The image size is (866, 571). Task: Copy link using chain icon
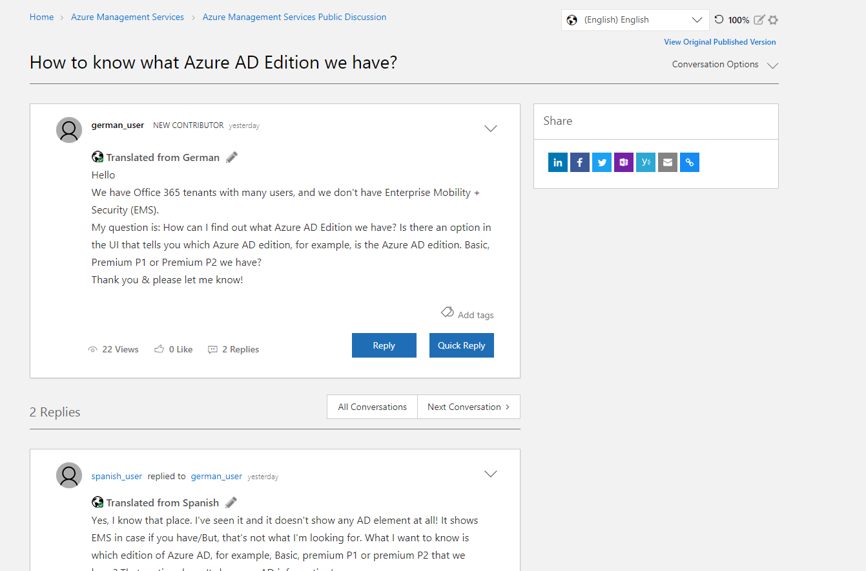coord(690,162)
